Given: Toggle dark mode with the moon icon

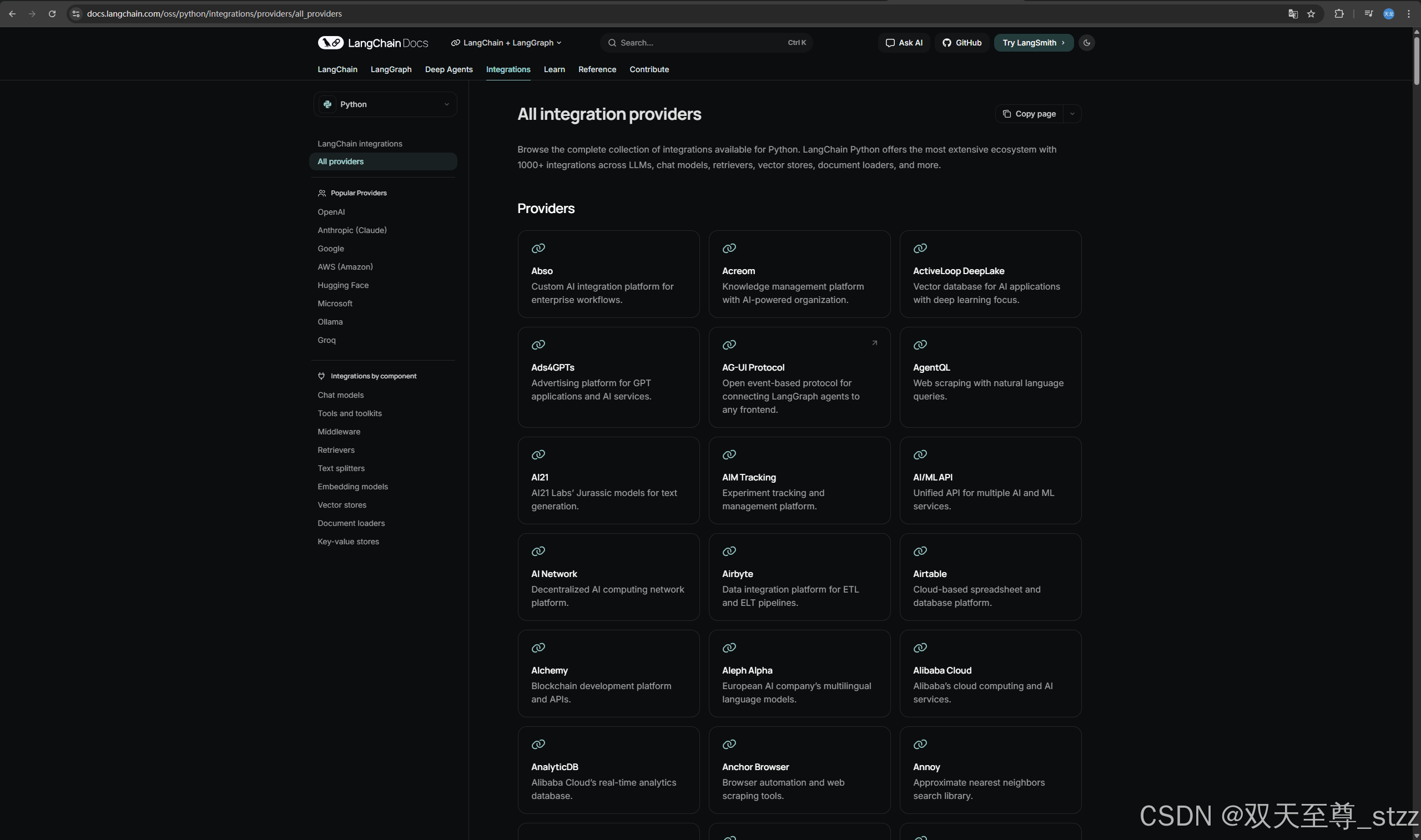Looking at the screenshot, I should click(1086, 43).
